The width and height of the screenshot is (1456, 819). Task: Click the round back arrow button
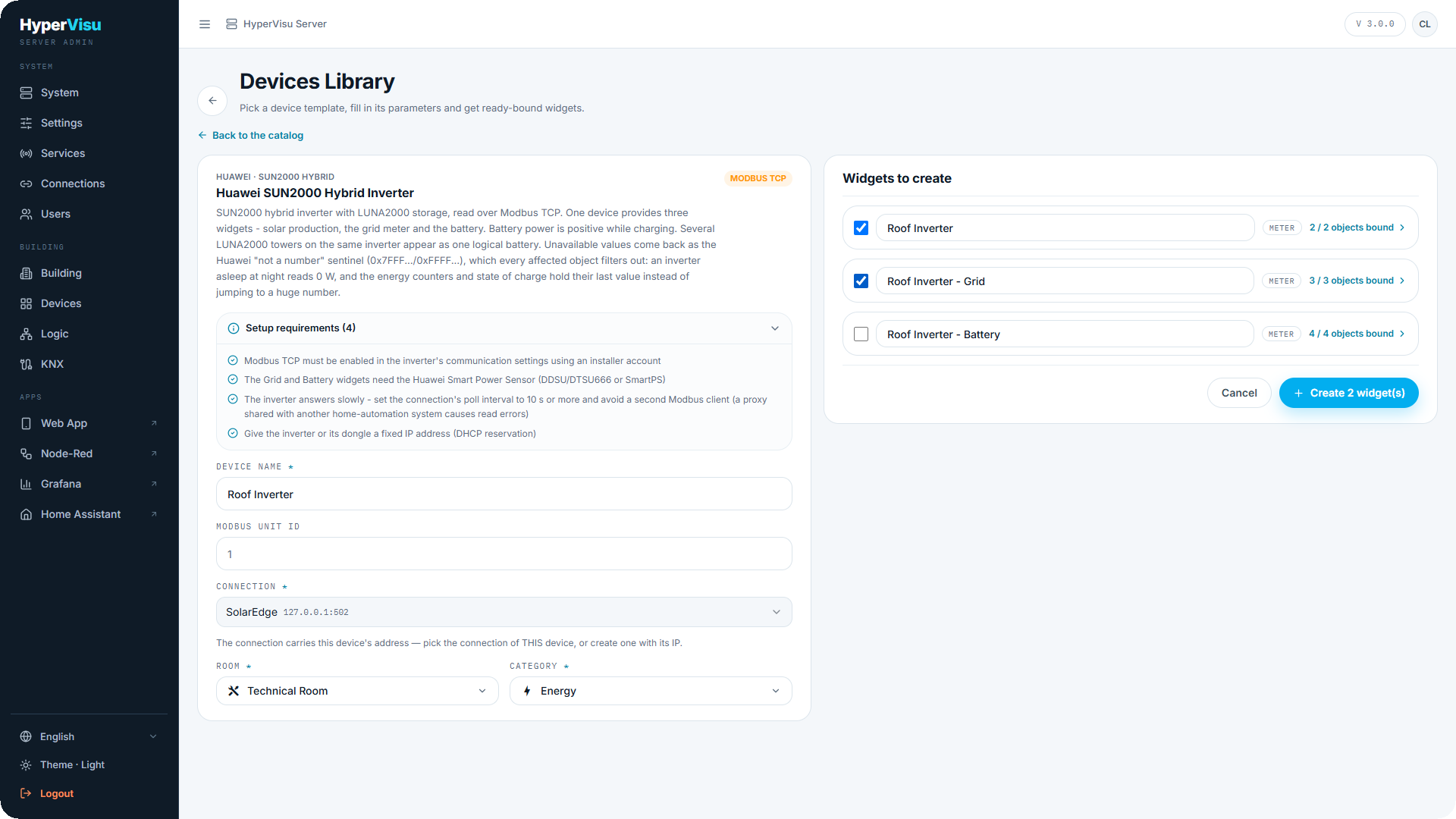(212, 100)
